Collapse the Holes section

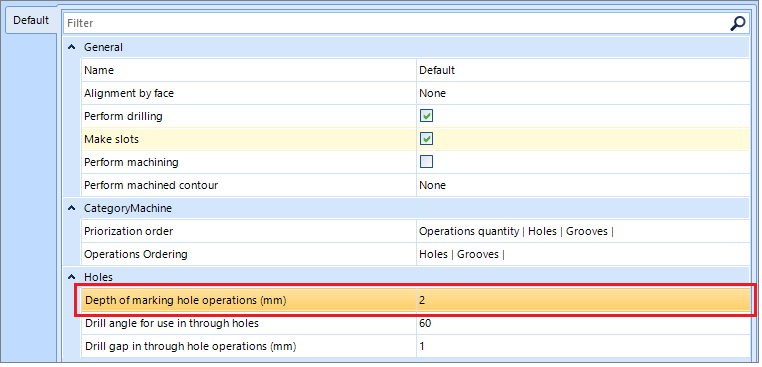72,277
